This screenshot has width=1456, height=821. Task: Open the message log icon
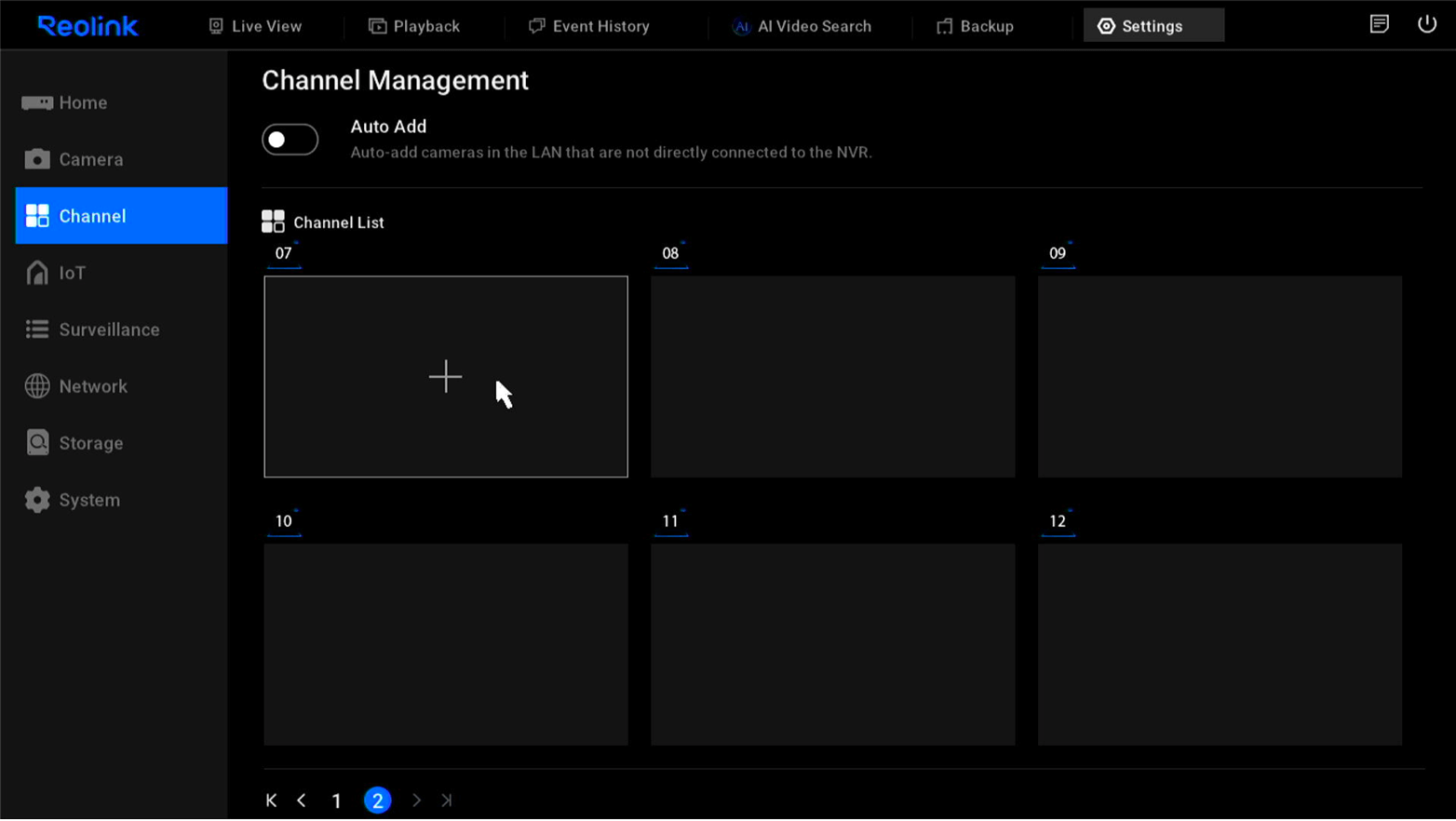[1379, 25]
